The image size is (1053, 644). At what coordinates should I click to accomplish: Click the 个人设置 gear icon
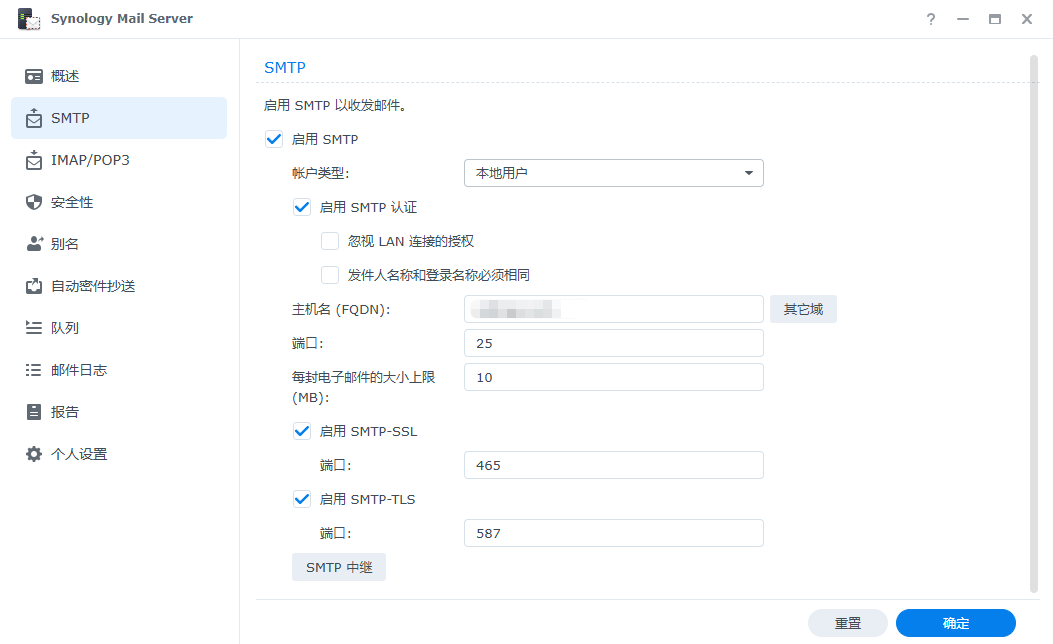34,454
